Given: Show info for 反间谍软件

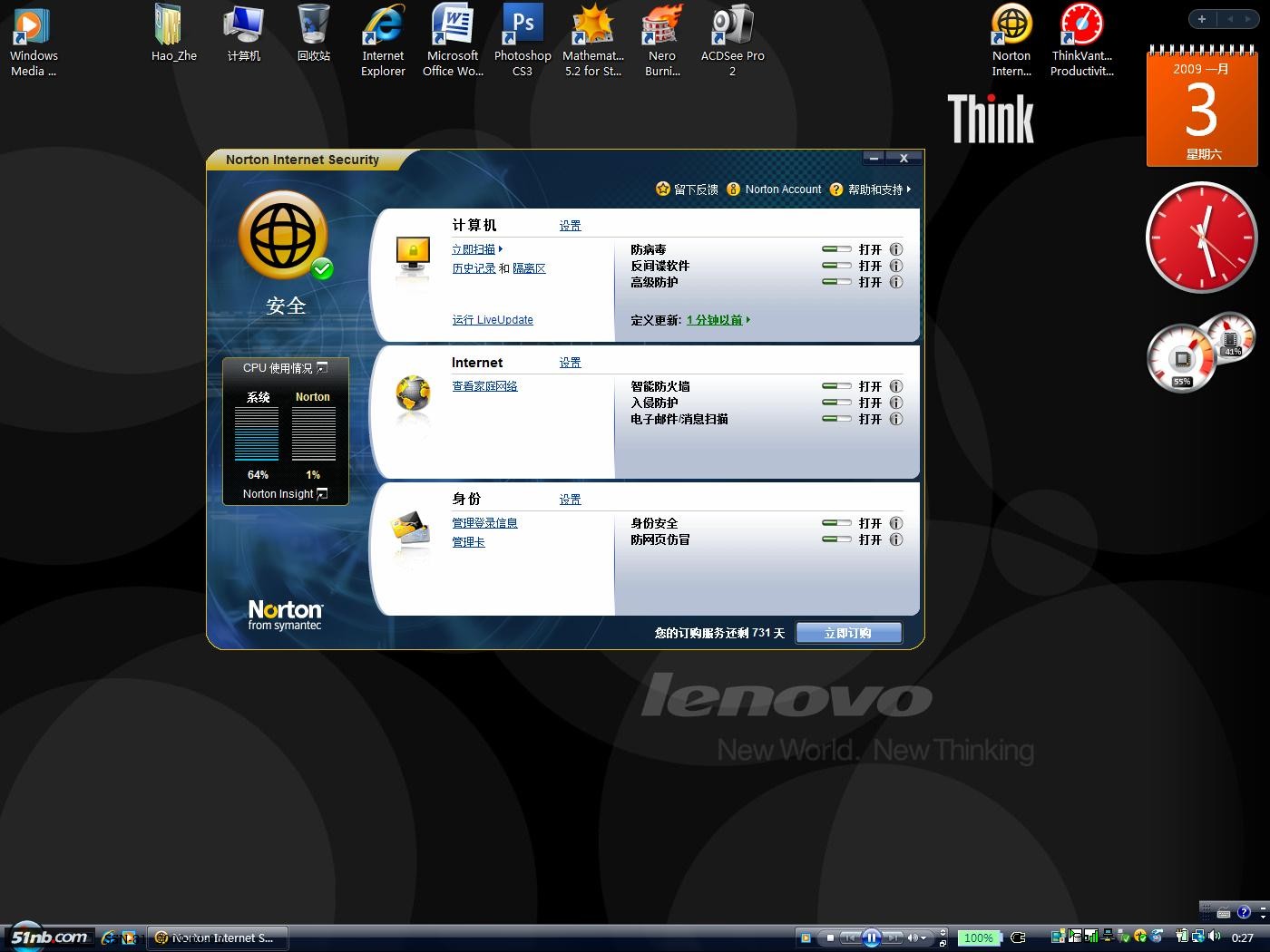Looking at the screenshot, I should (x=895, y=266).
